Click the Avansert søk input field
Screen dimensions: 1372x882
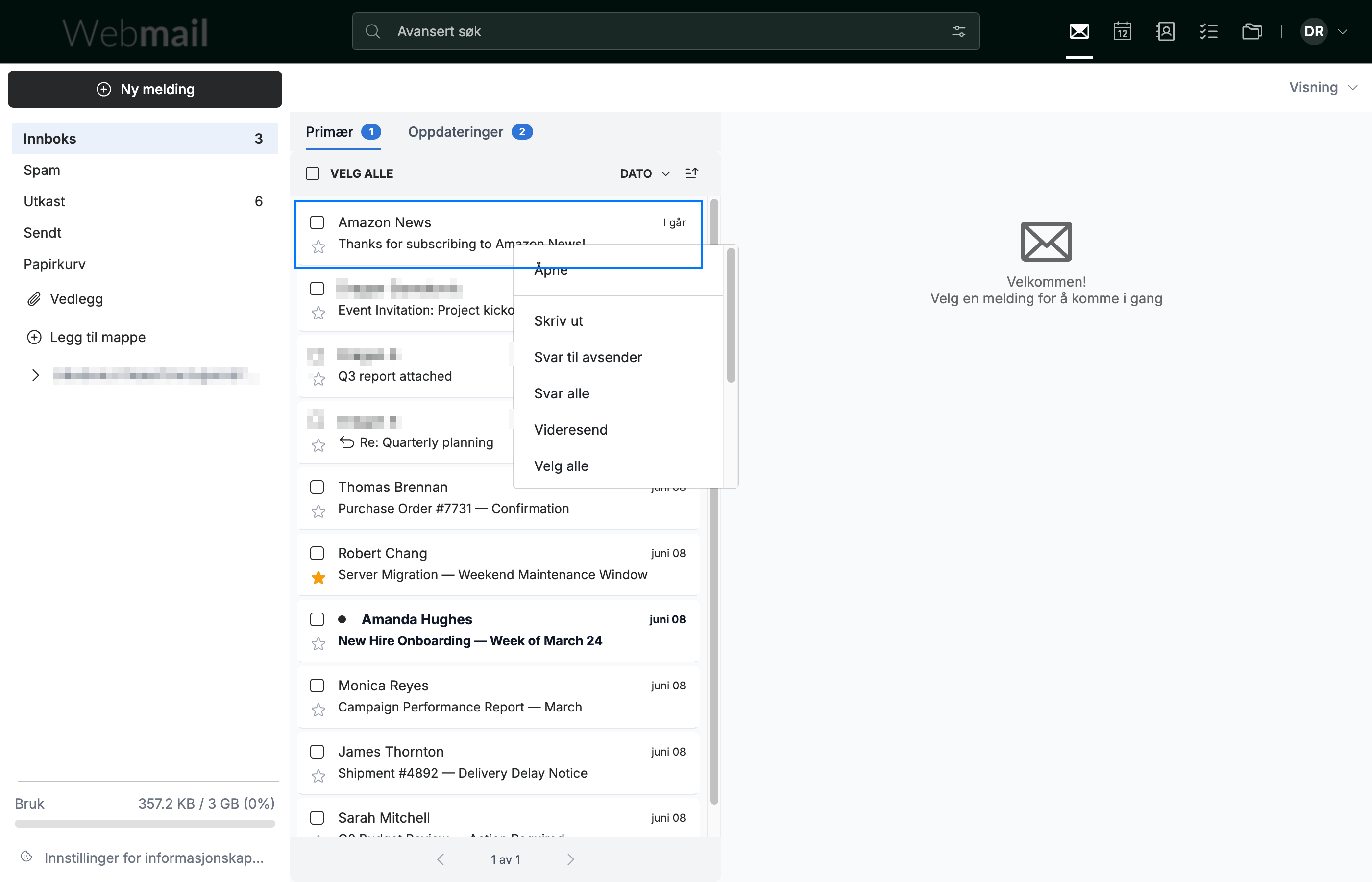coord(665,31)
